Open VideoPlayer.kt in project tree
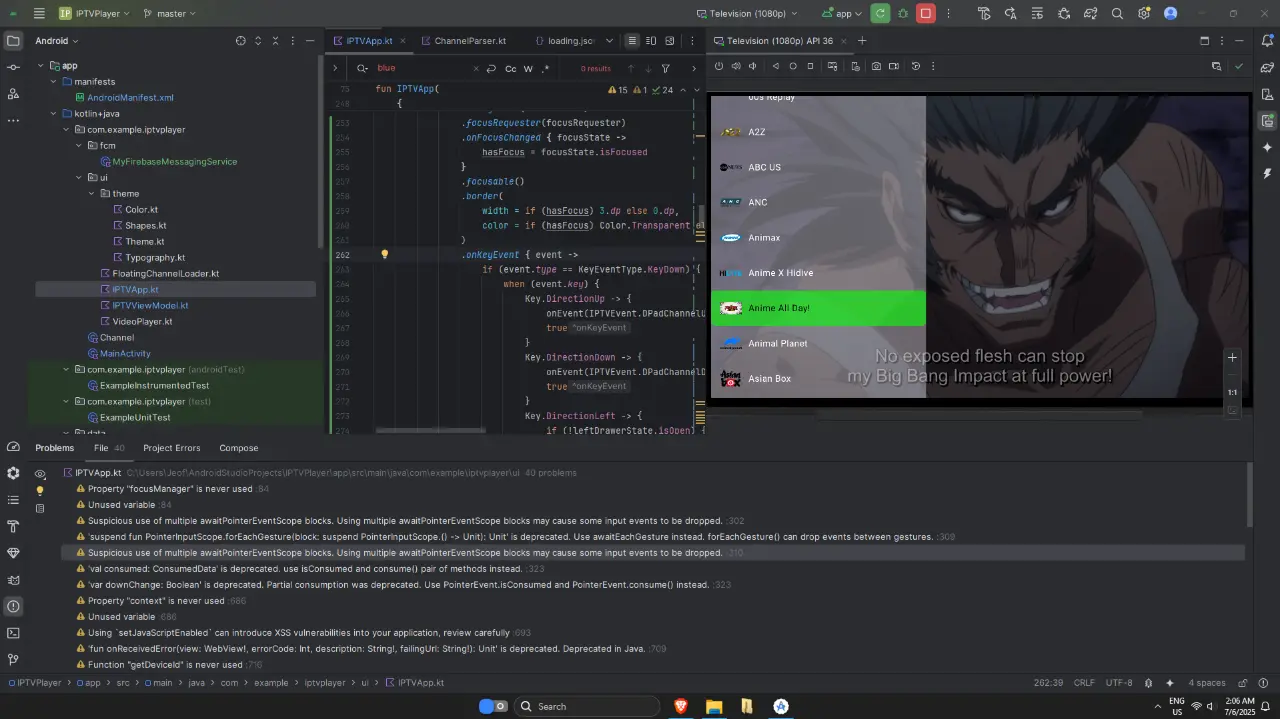The width and height of the screenshot is (1280, 719). (x=142, y=321)
